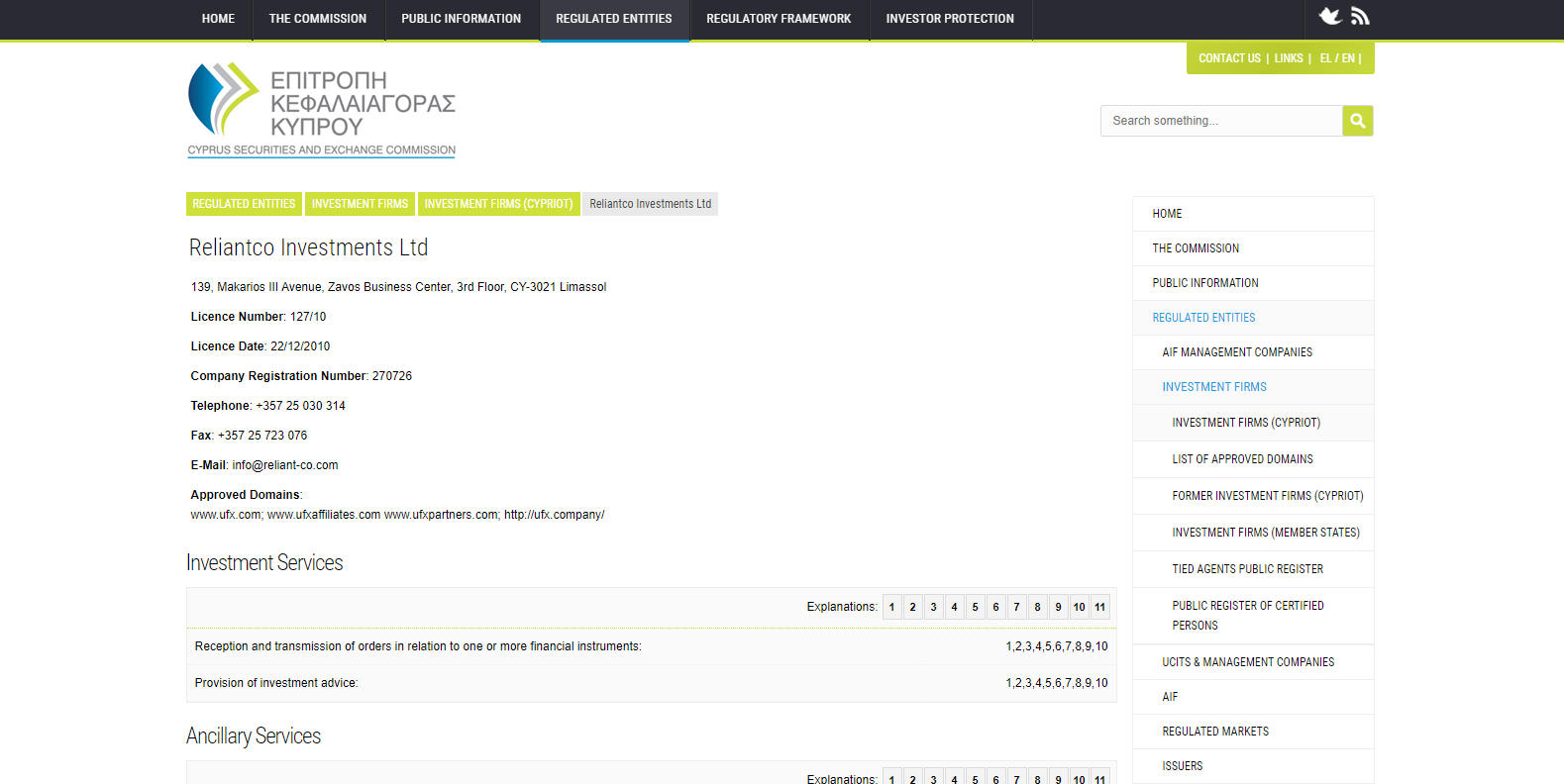Switch language to Greek via EL

[x=1325, y=58]
